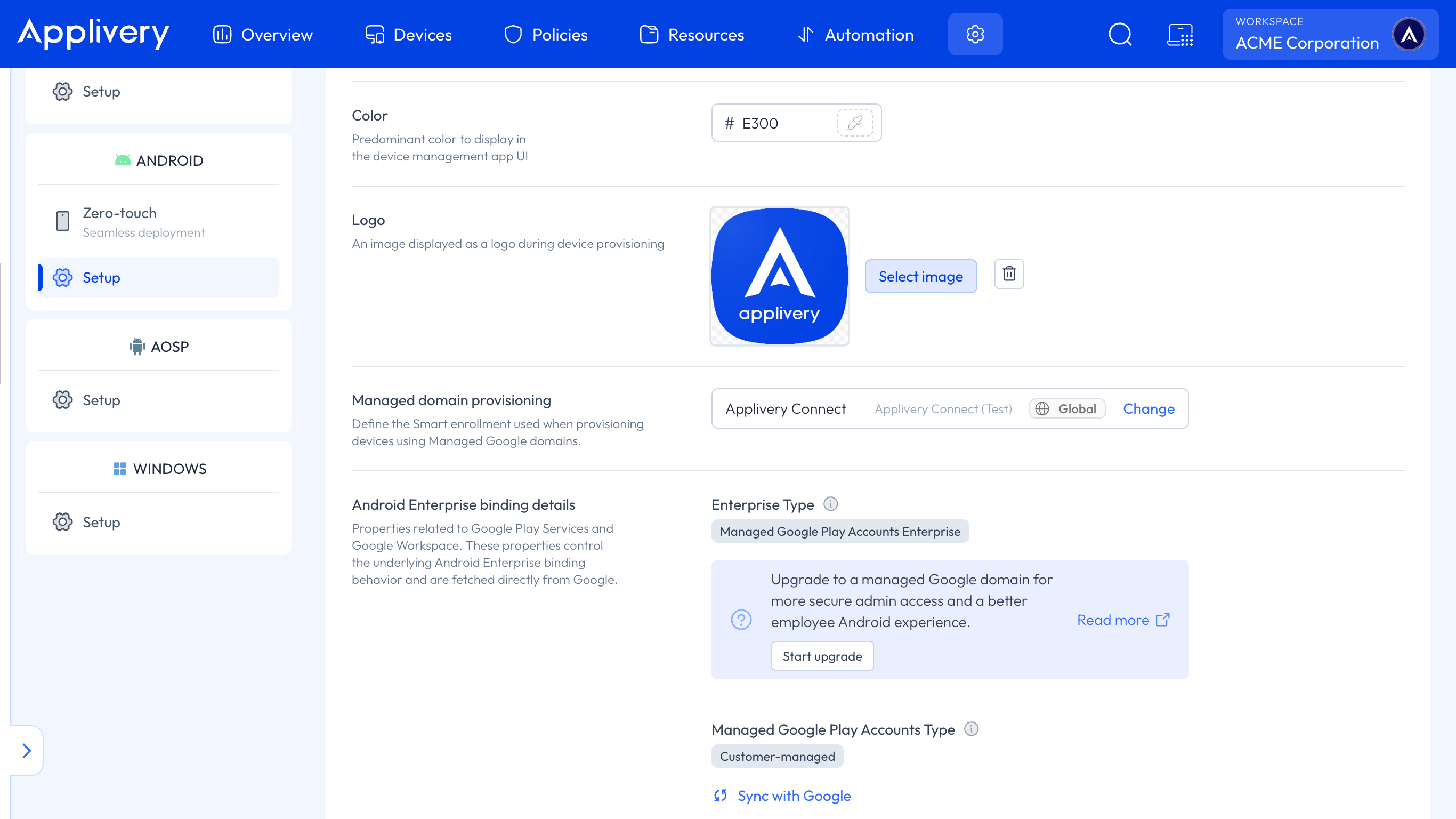Click Change for managed domain provisioning
This screenshot has width=1456, height=819.
(x=1148, y=408)
